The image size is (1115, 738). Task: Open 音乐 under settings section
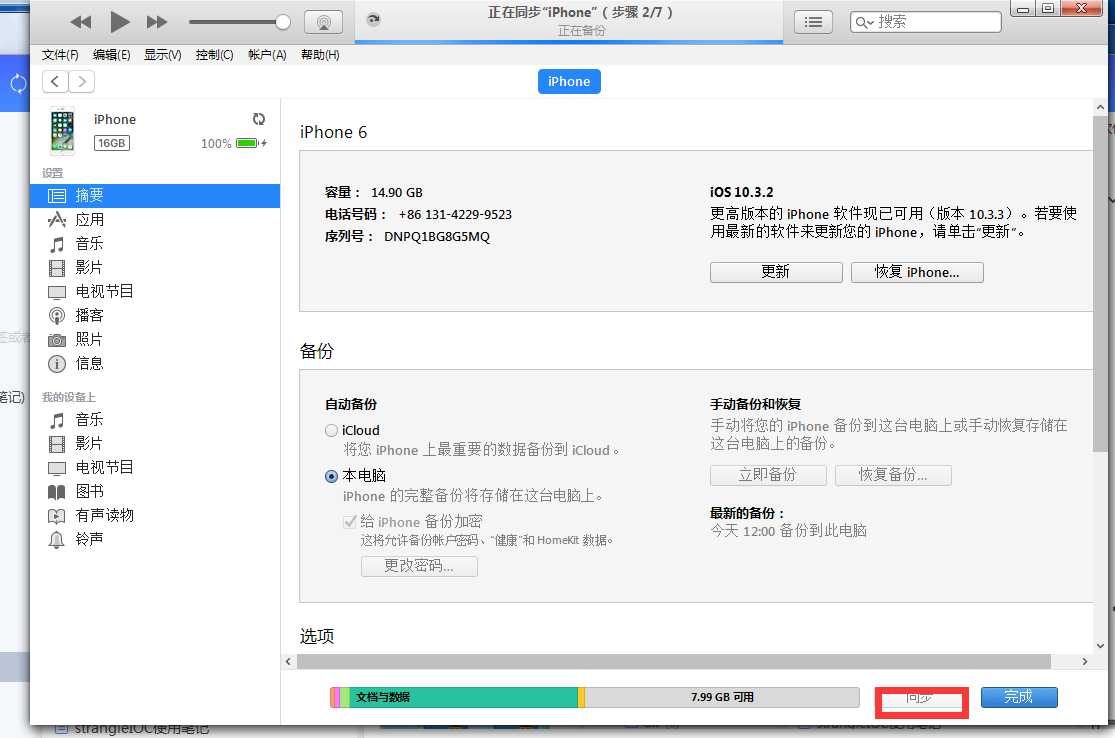pos(155,244)
